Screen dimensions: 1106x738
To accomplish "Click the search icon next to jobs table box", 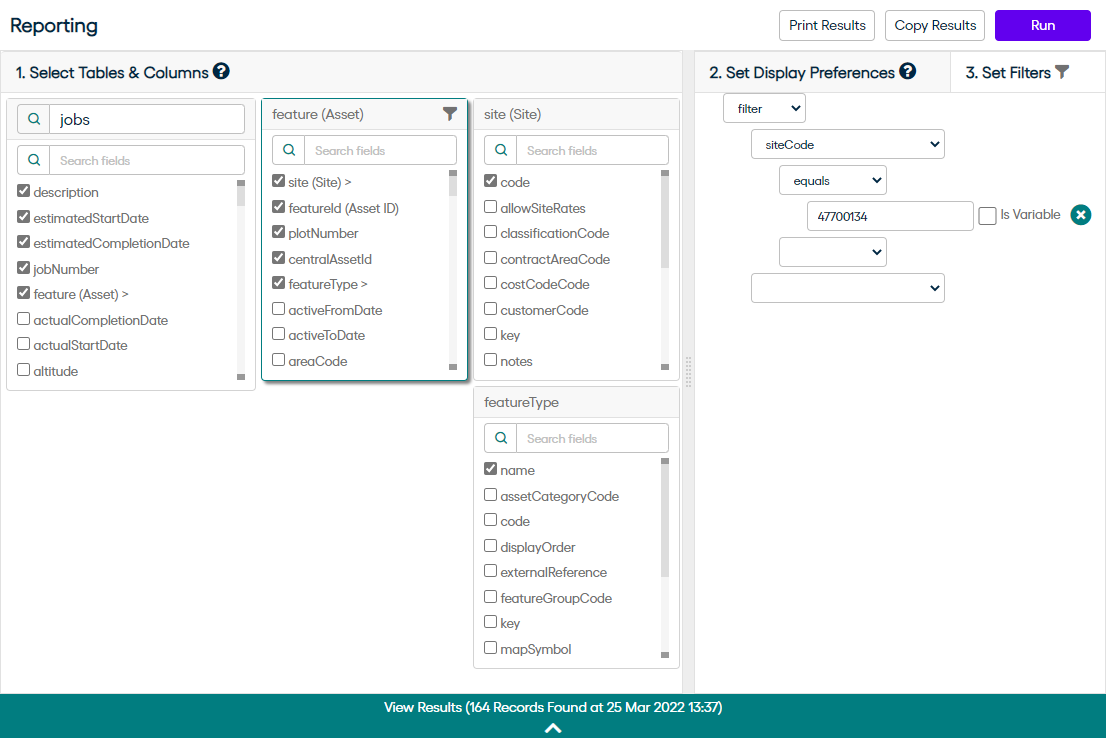I will [34, 119].
